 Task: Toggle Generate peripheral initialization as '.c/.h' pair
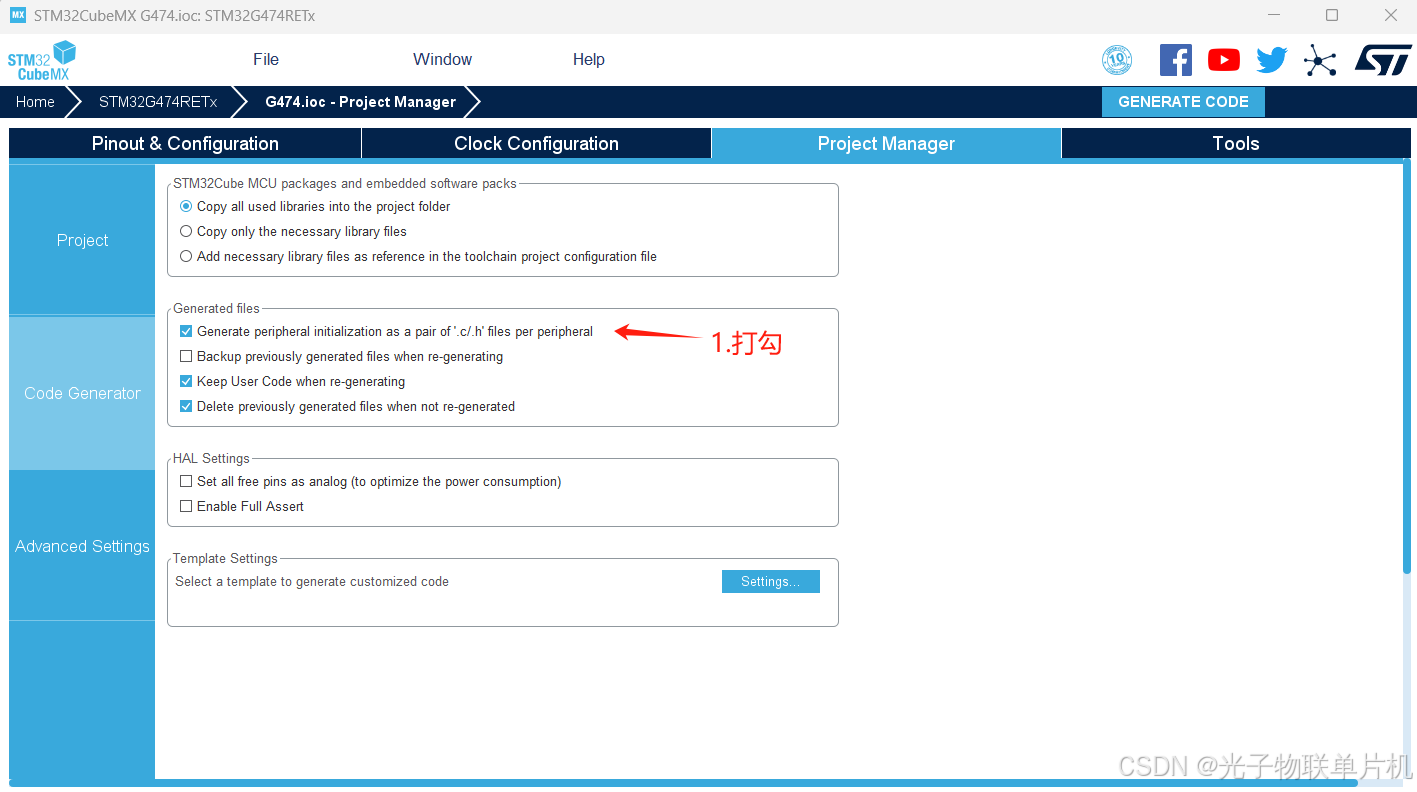coord(186,331)
